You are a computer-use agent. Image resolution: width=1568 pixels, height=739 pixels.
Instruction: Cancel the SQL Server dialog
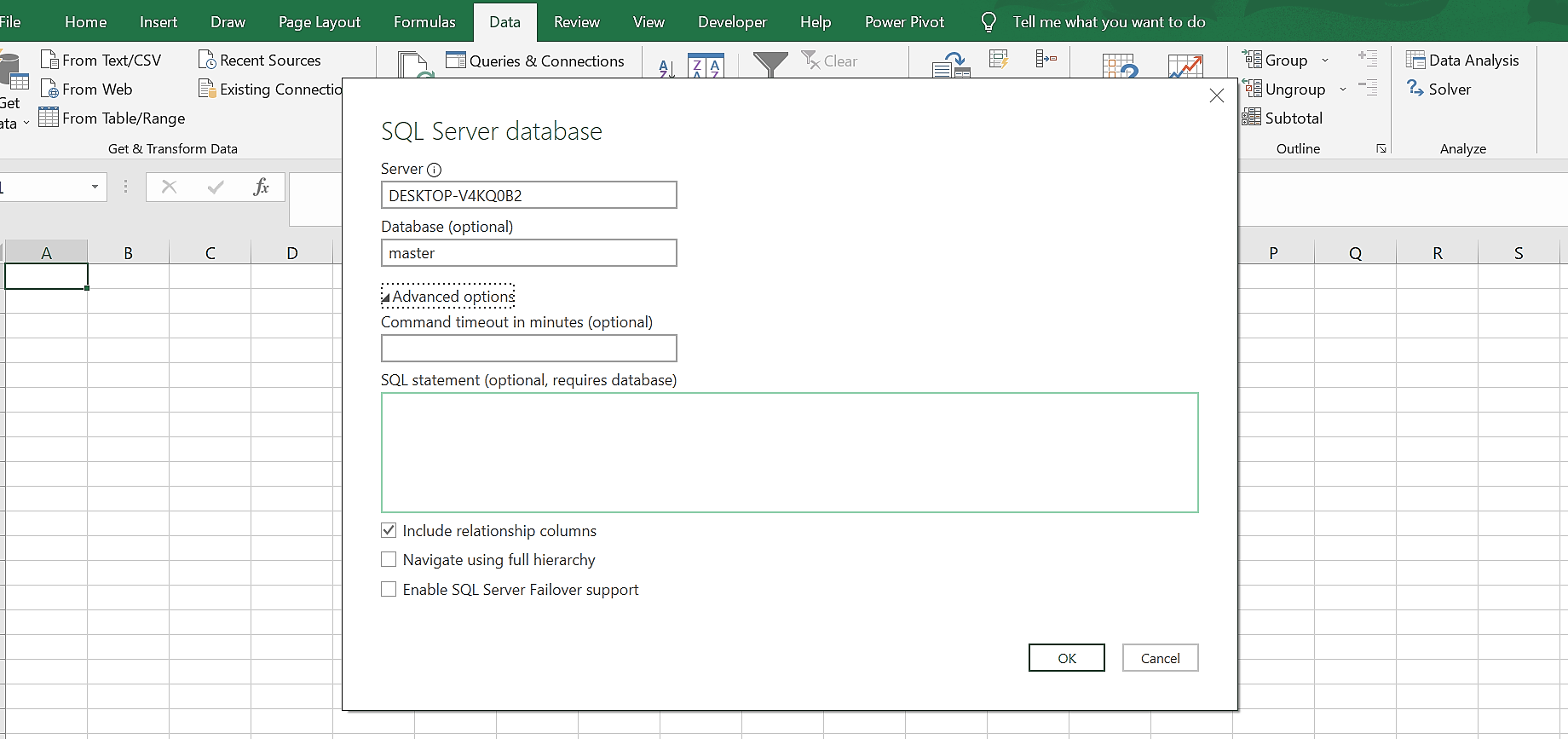tap(1161, 658)
